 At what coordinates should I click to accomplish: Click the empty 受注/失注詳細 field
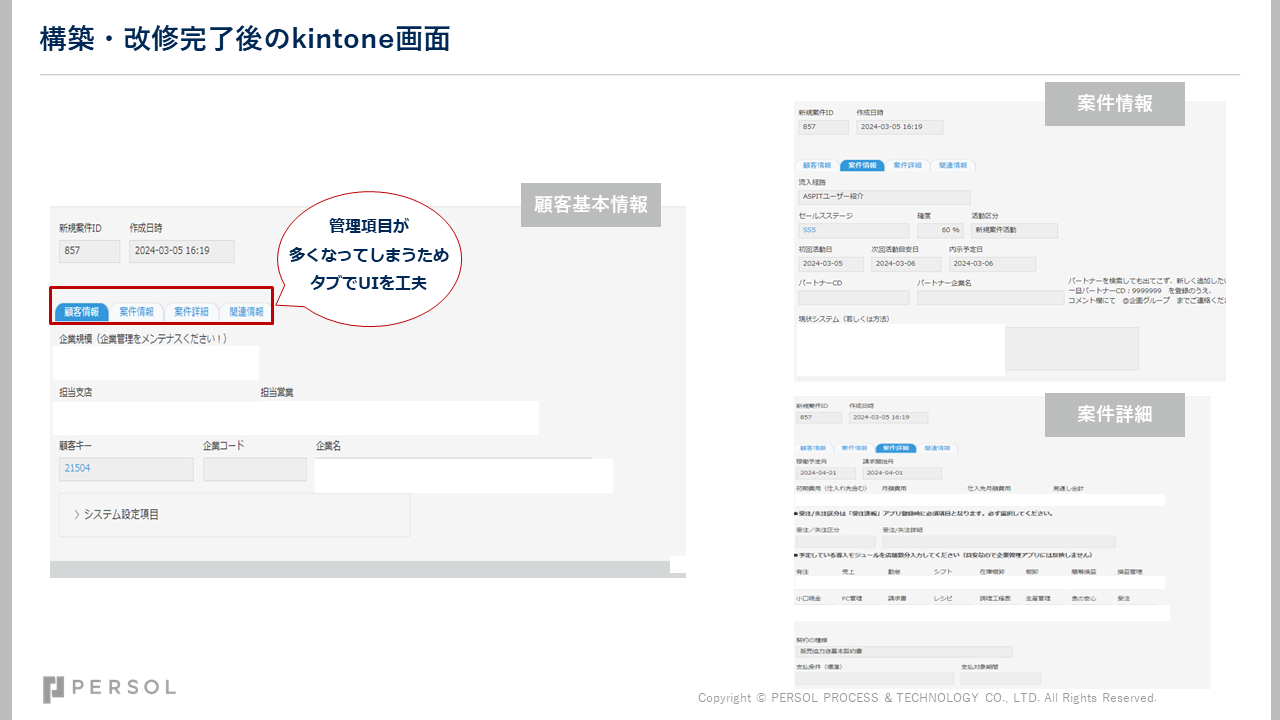(998, 541)
